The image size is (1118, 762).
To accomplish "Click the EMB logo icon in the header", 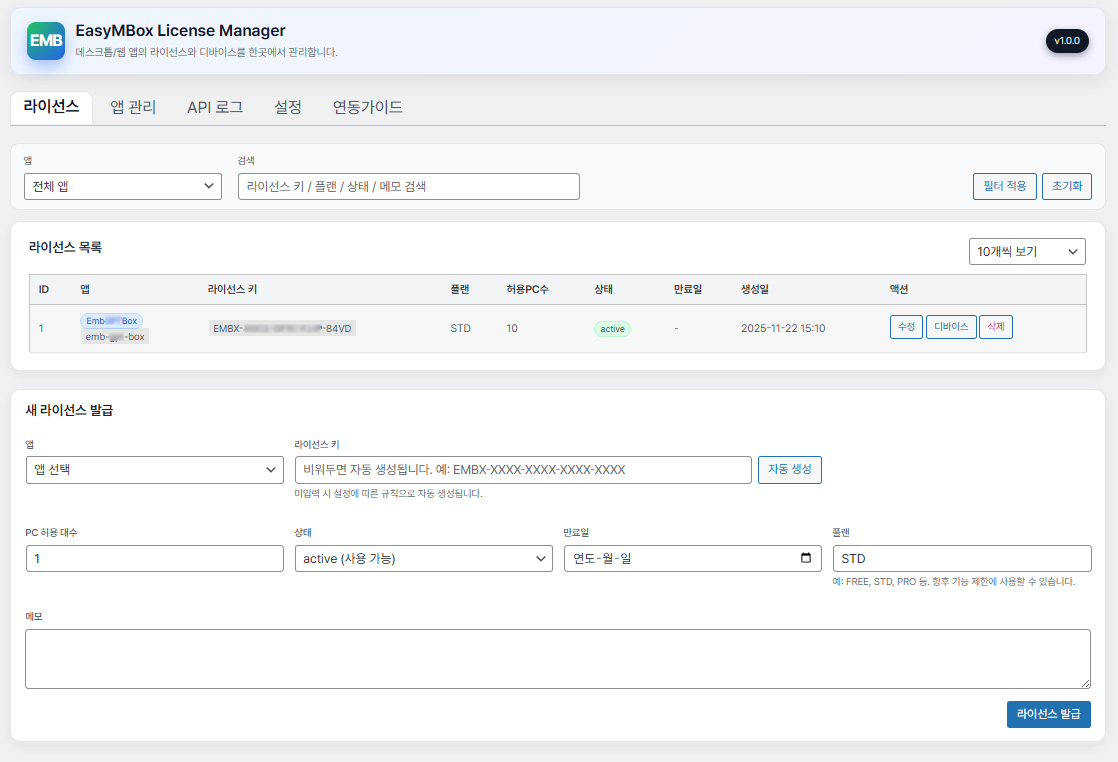I will (x=45, y=41).
